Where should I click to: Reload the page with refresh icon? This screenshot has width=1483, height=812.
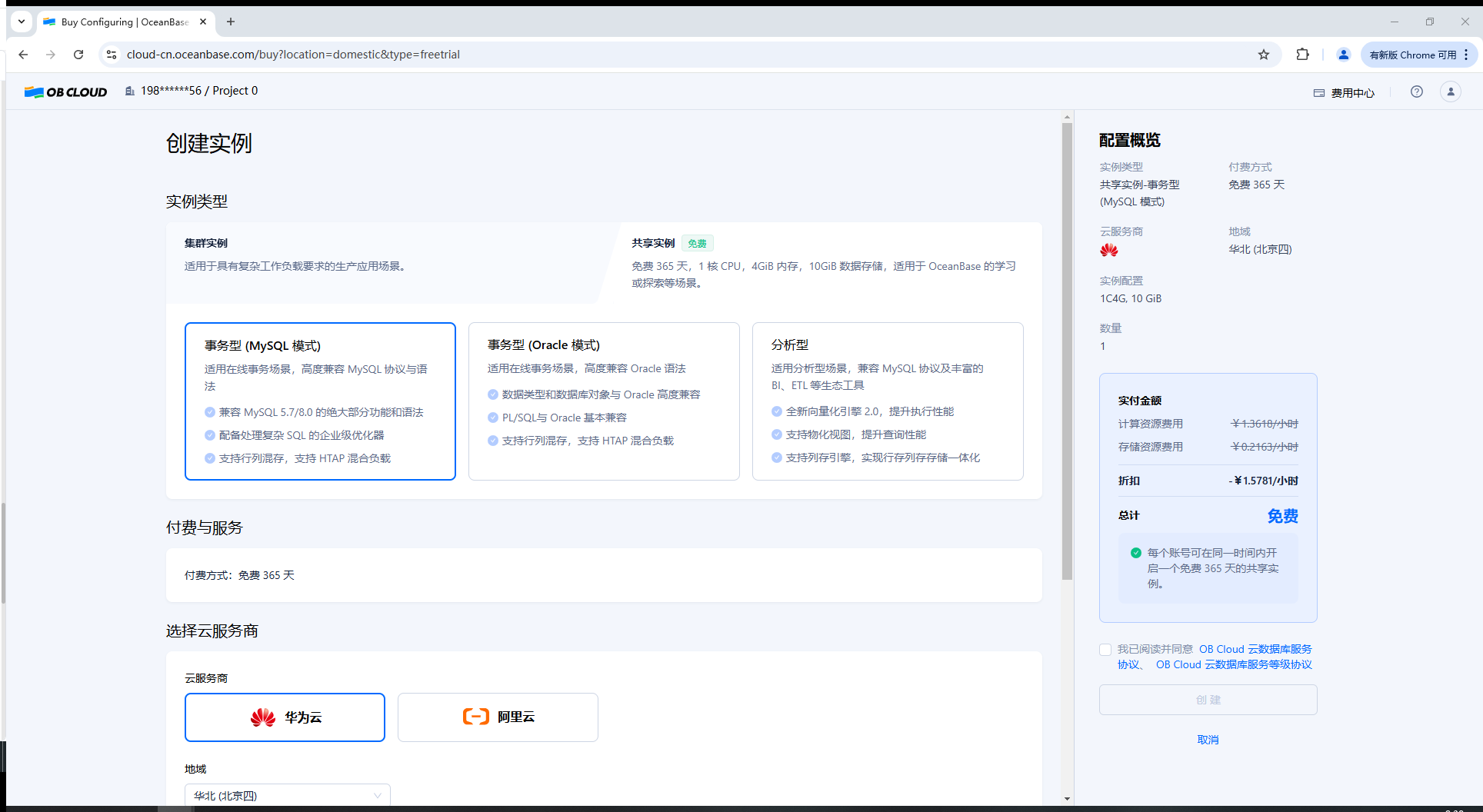tap(78, 55)
